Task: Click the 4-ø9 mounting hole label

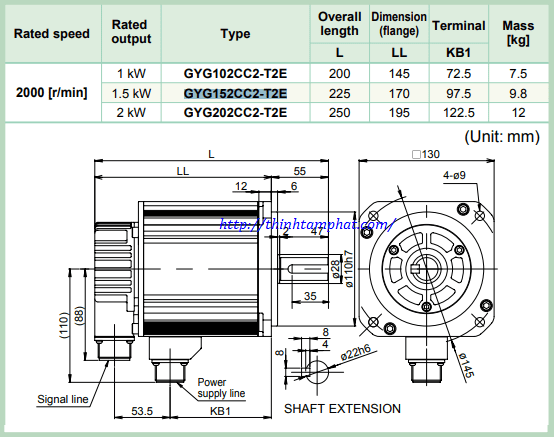Action: 454,175
